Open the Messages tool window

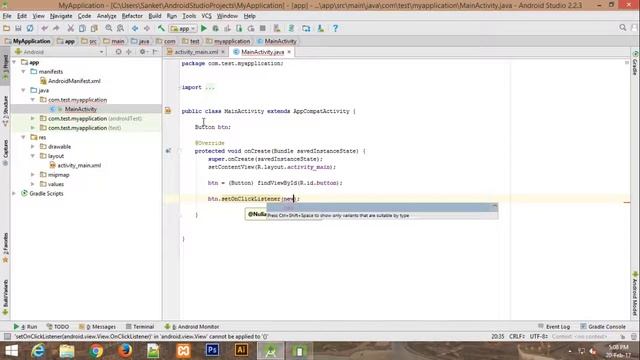(97, 327)
